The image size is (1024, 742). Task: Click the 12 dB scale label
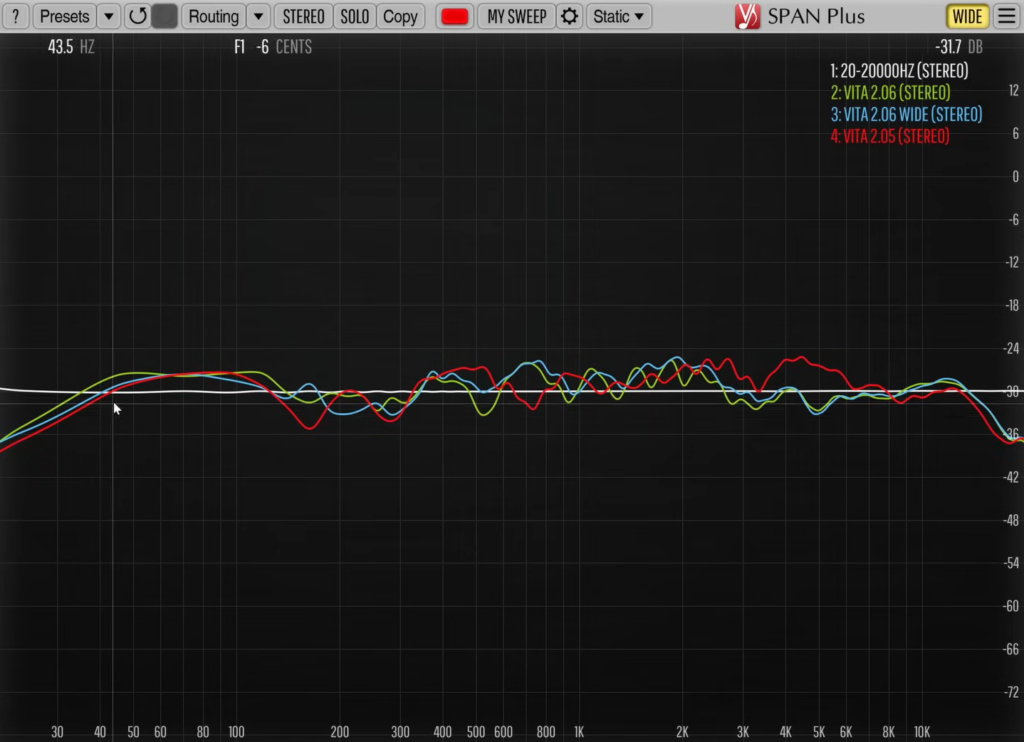1014,91
